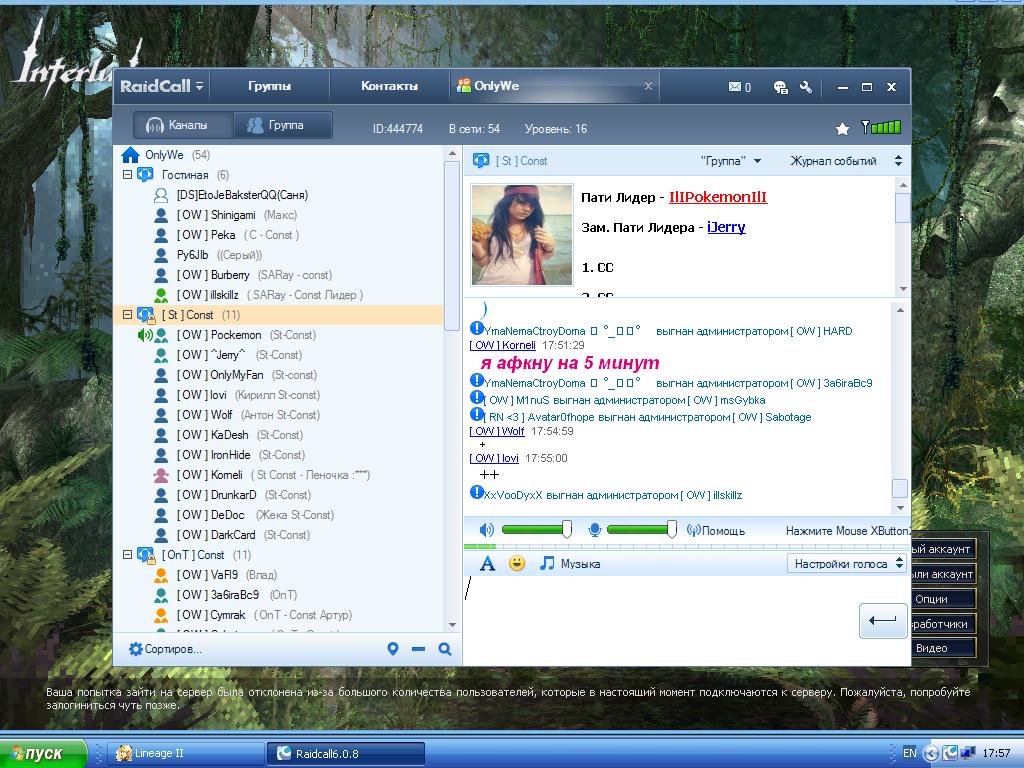This screenshot has height=768, width=1024.
Task: Switch to the Группы tab
Action: (x=269, y=86)
